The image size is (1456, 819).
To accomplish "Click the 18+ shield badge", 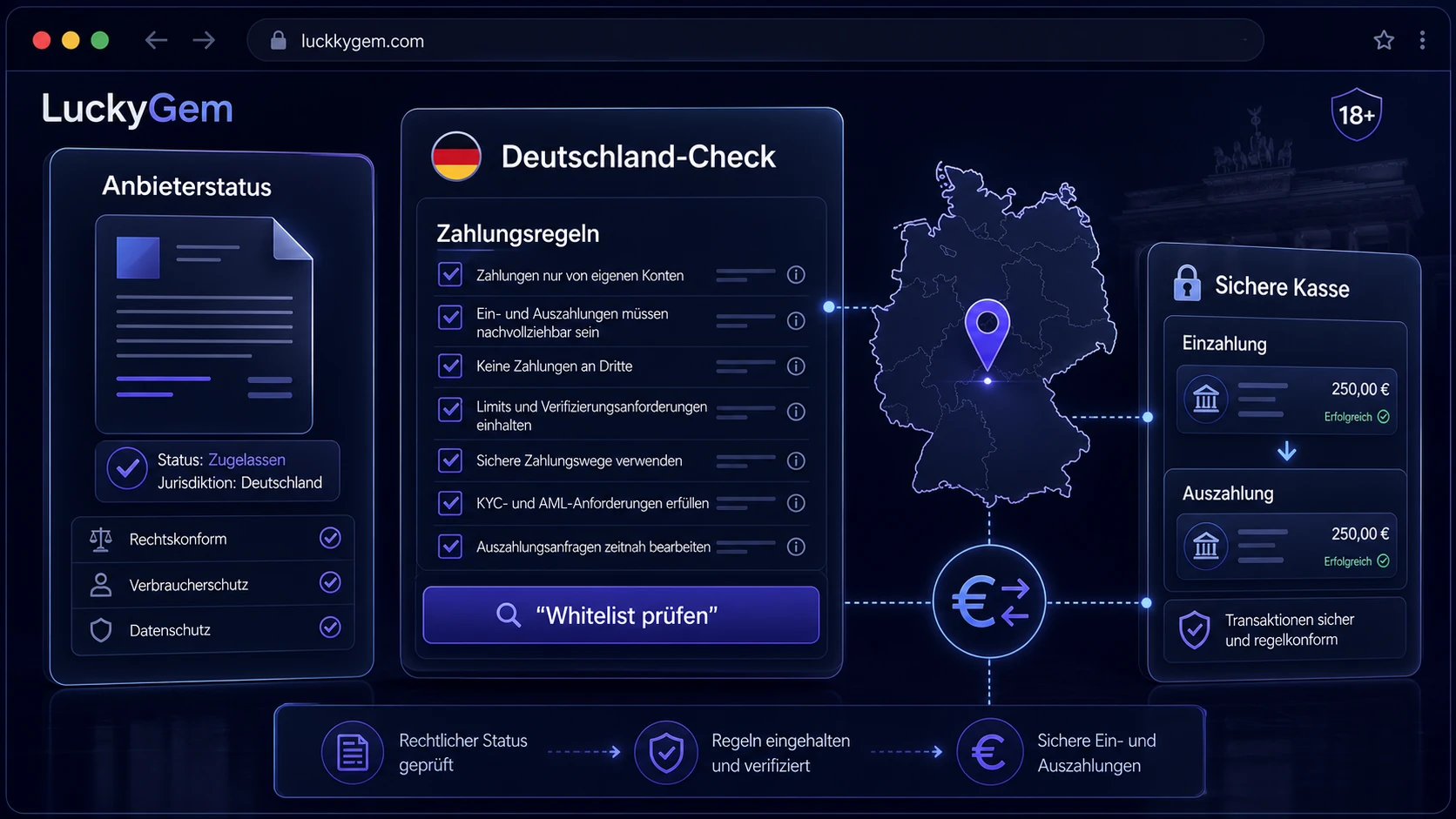I will pos(1357,114).
